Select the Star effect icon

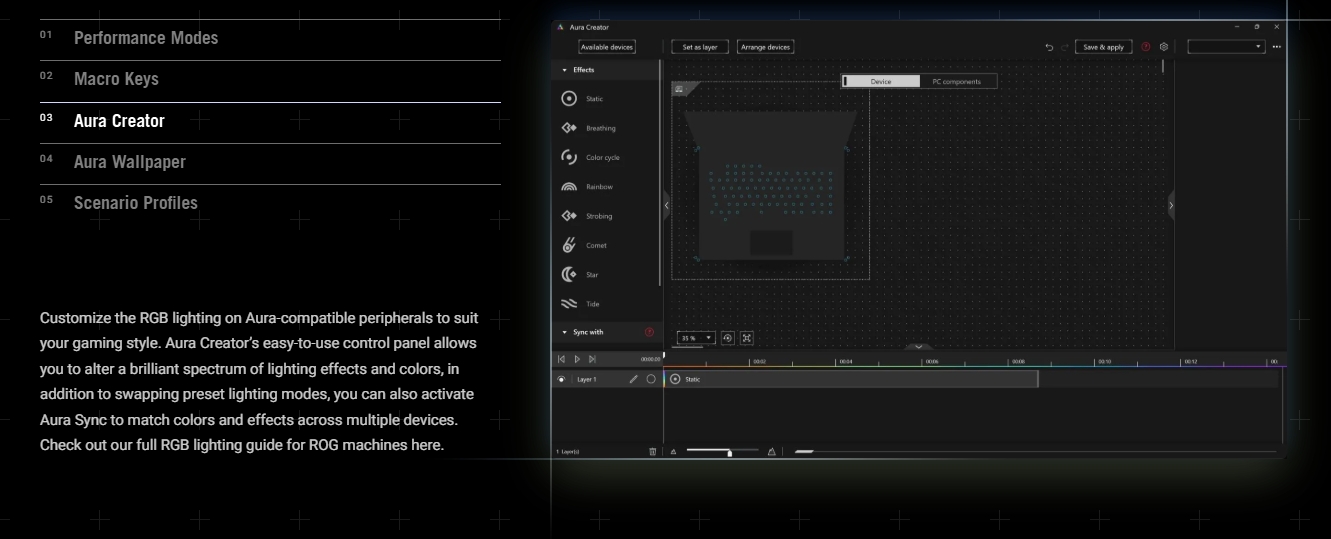tap(569, 274)
